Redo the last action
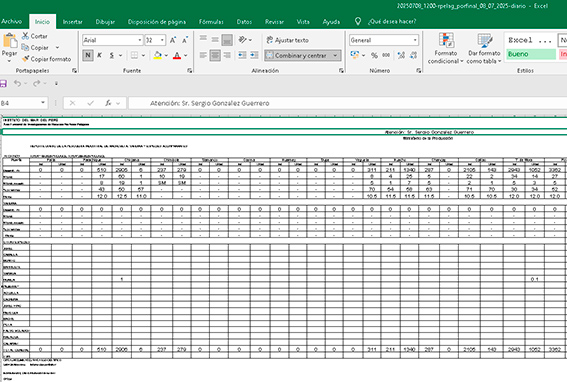 (x=36, y=84)
